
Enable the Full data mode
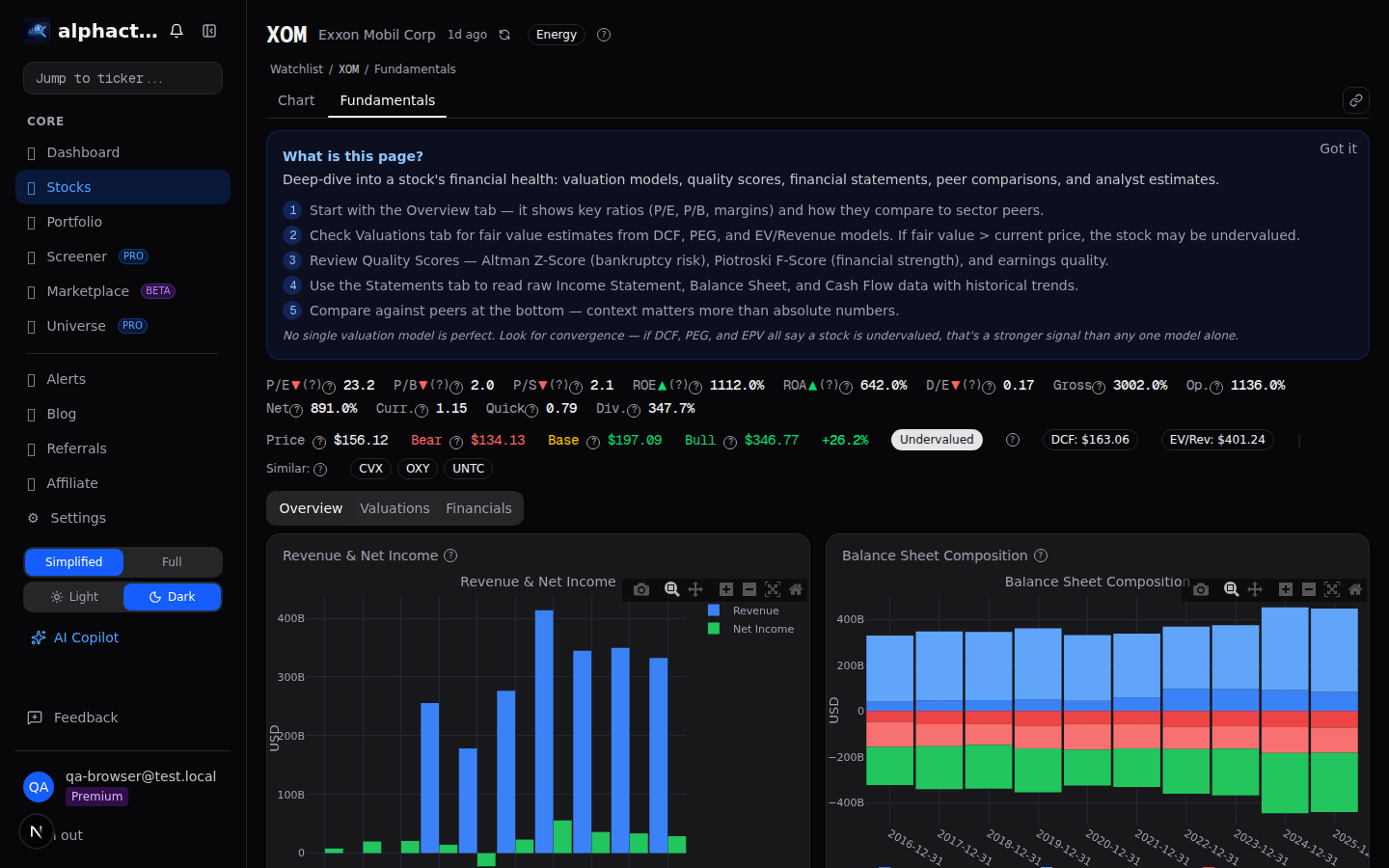point(172,561)
